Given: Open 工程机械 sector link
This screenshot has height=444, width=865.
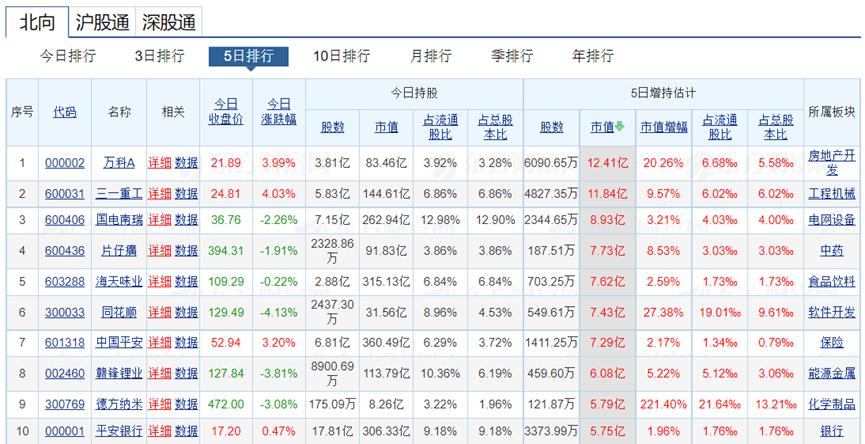Looking at the screenshot, I should tap(831, 194).
